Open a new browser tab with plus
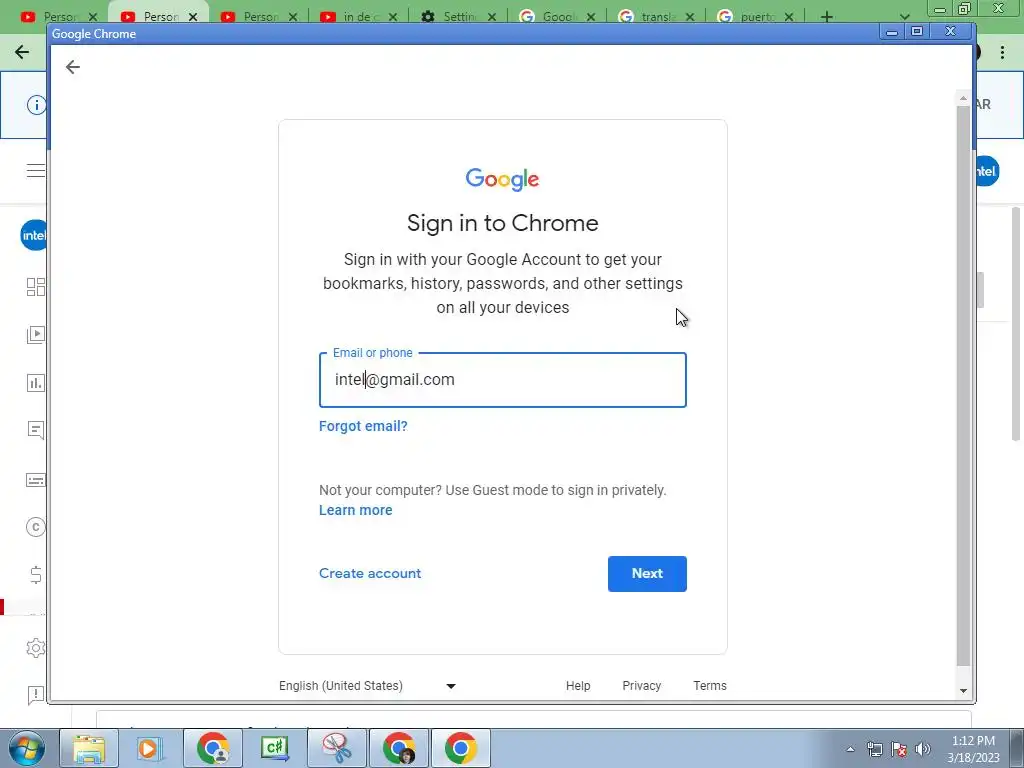The image size is (1024, 768). click(x=827, y=17)
